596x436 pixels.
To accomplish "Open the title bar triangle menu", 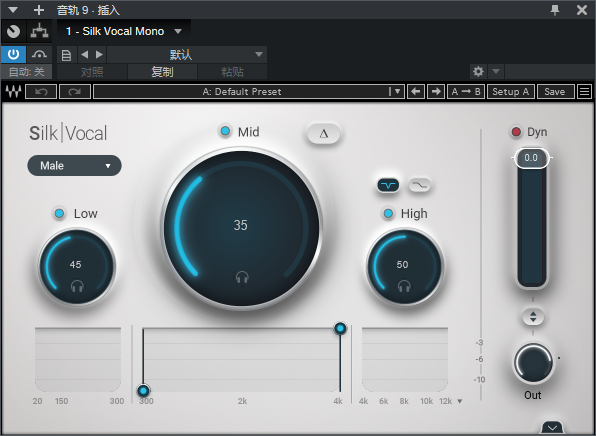I will pyautogui.click(x=13, y=10).
